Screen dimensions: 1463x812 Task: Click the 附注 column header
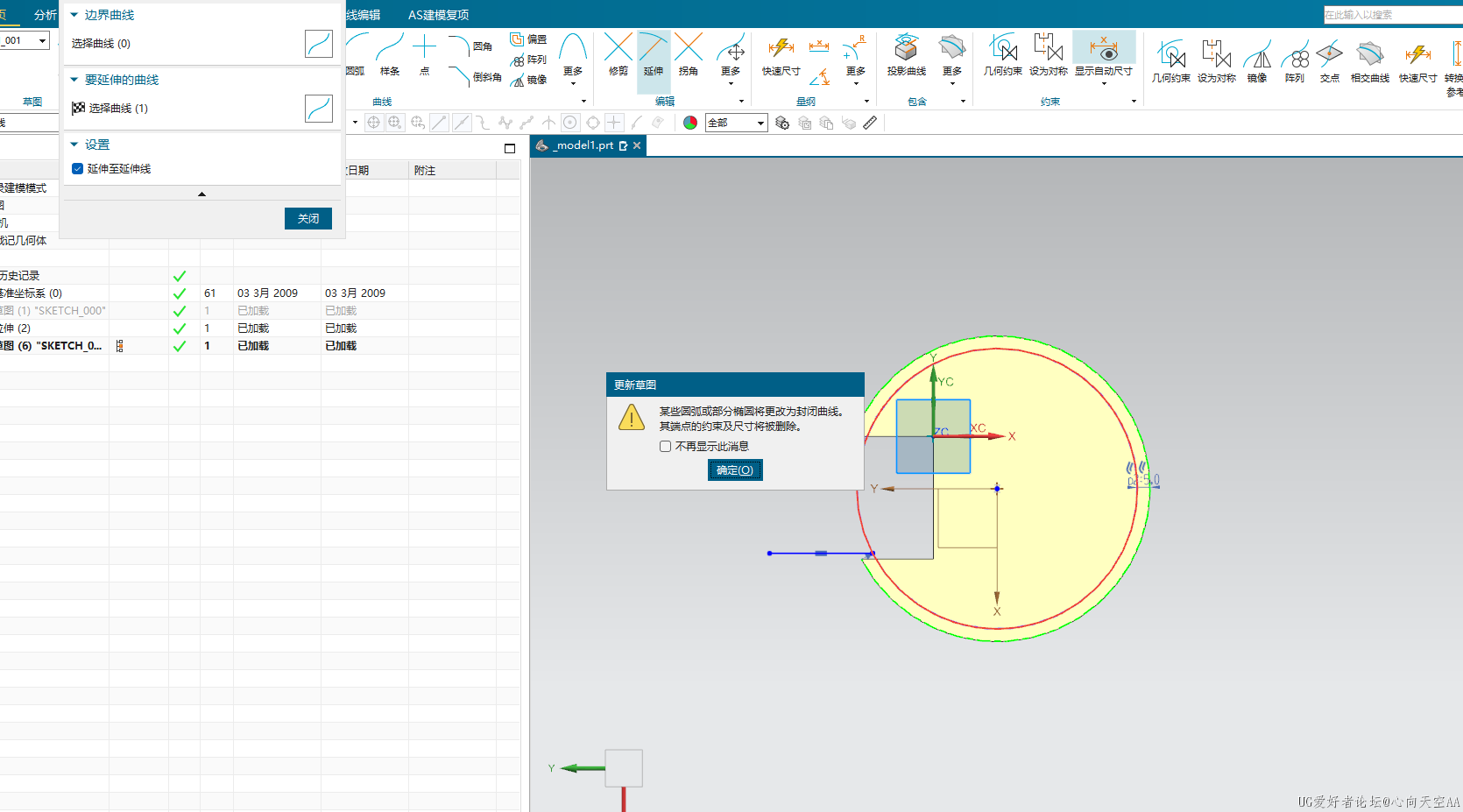tap(452, 171)
